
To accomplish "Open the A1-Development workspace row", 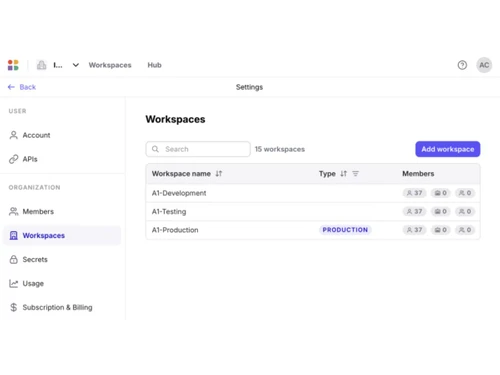I will point(313,193).
